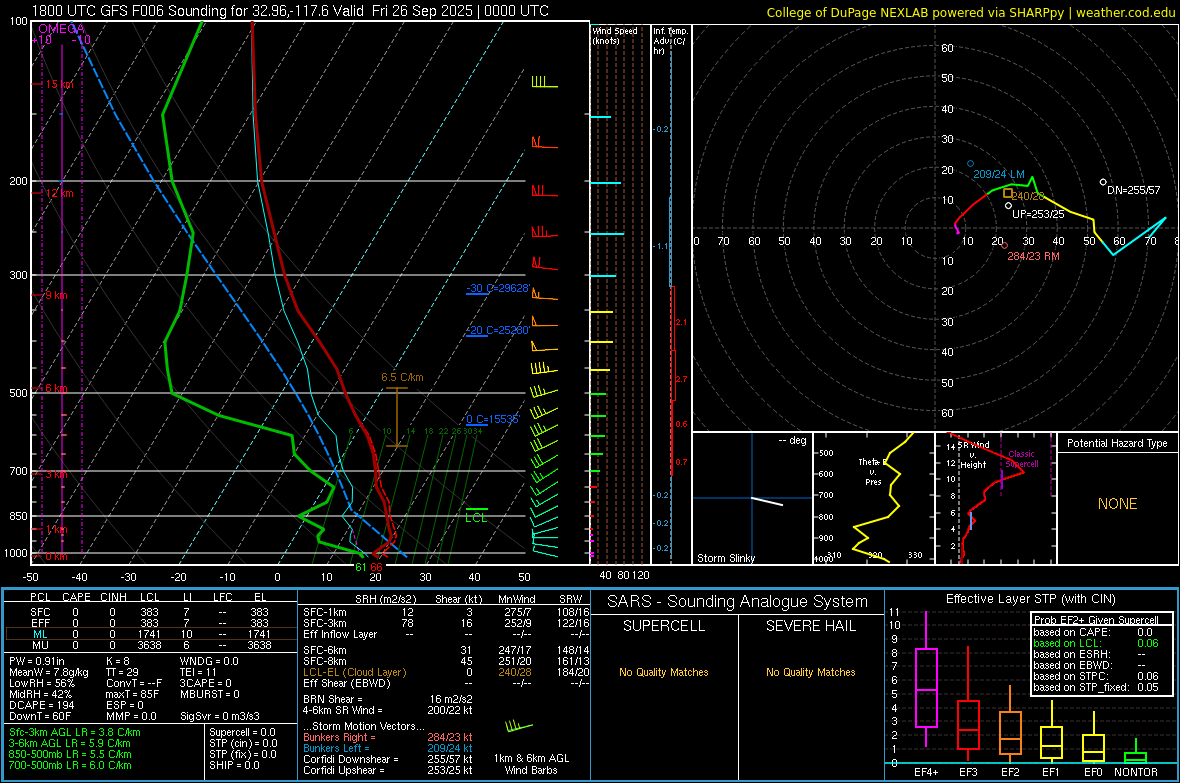
Task: Select the SFC-6km shear row
Action: pyautogui.click(x=446, y=650)
